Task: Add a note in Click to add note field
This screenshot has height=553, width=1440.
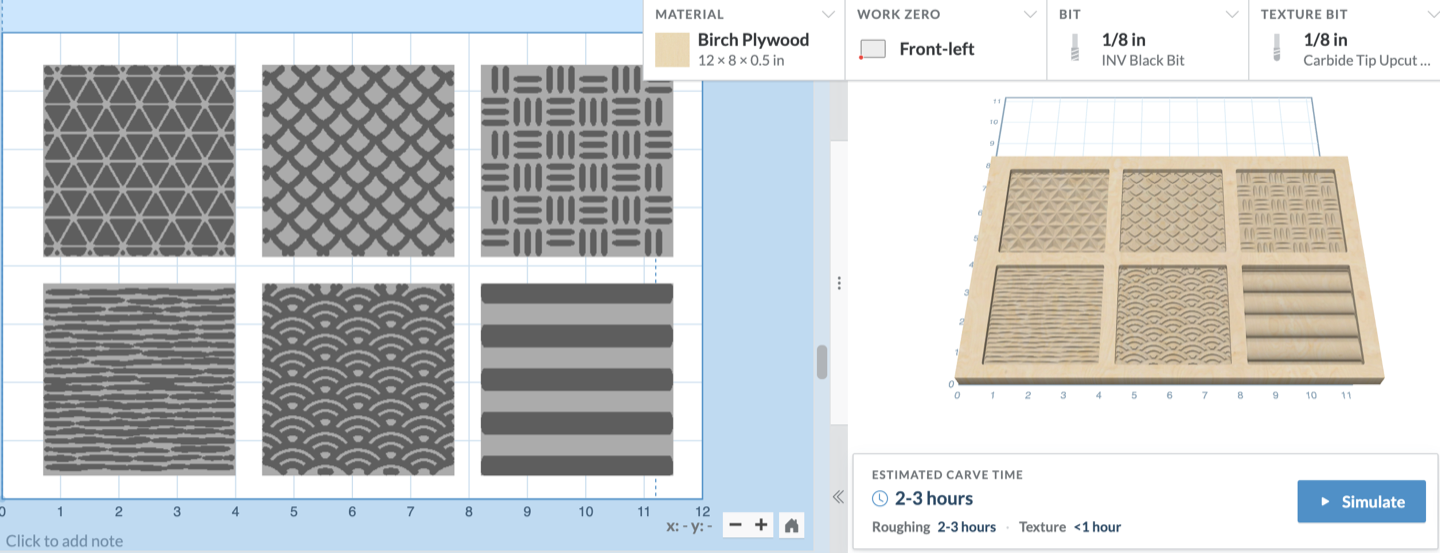Action: point(64,541)
